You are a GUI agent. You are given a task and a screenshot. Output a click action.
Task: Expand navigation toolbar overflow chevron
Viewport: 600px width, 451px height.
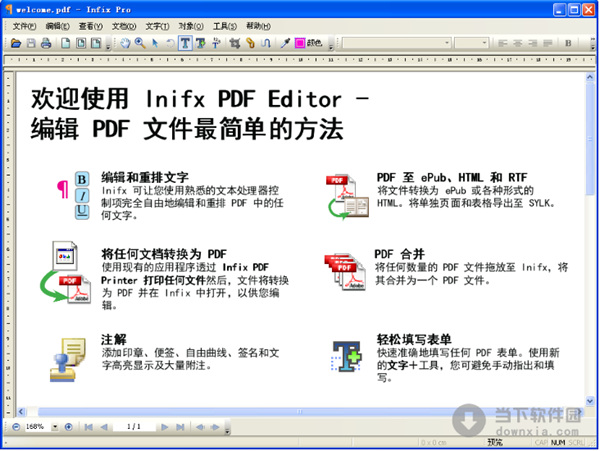tap(227, 430)
